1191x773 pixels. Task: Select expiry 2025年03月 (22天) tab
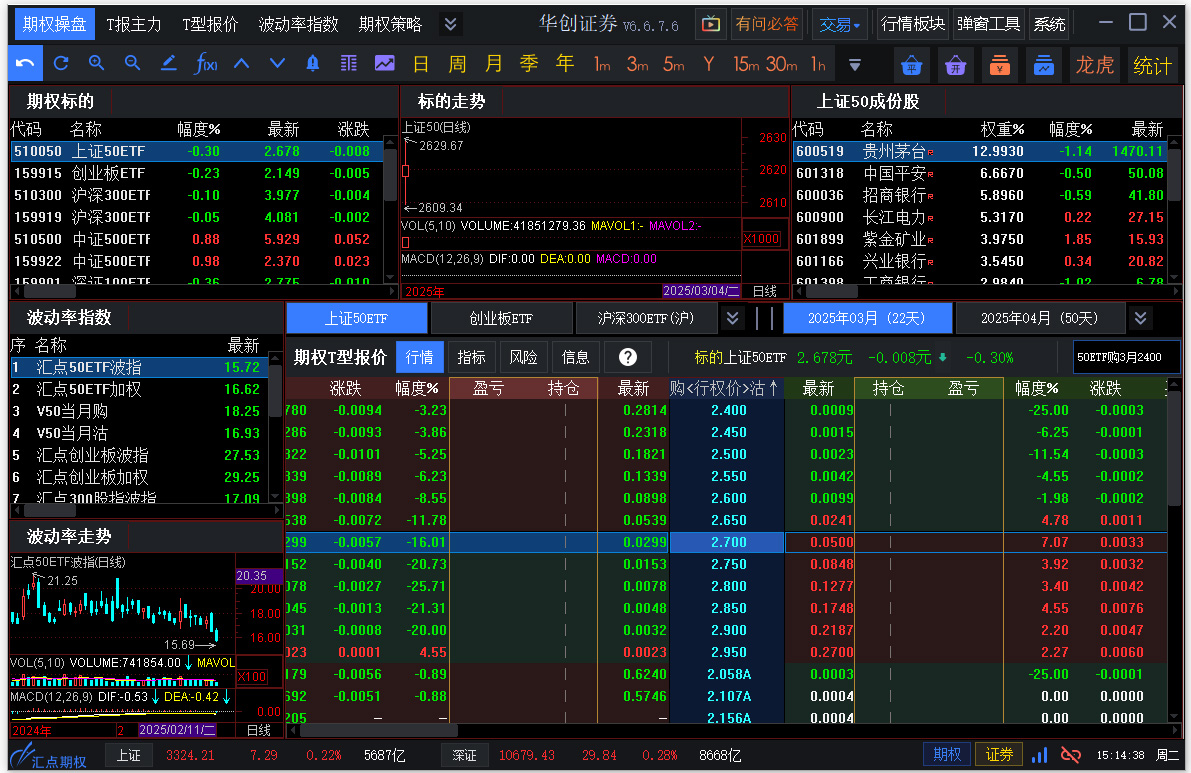867,318
